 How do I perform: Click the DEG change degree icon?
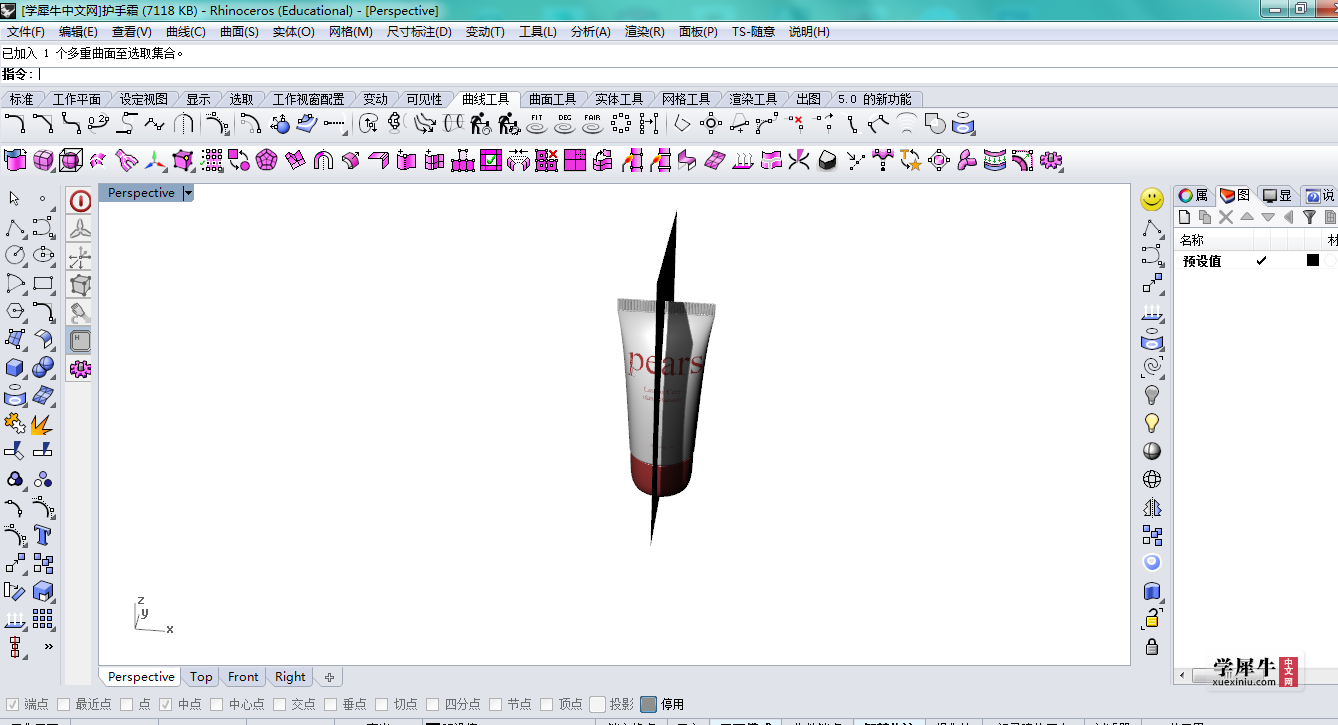click(565, 123)
